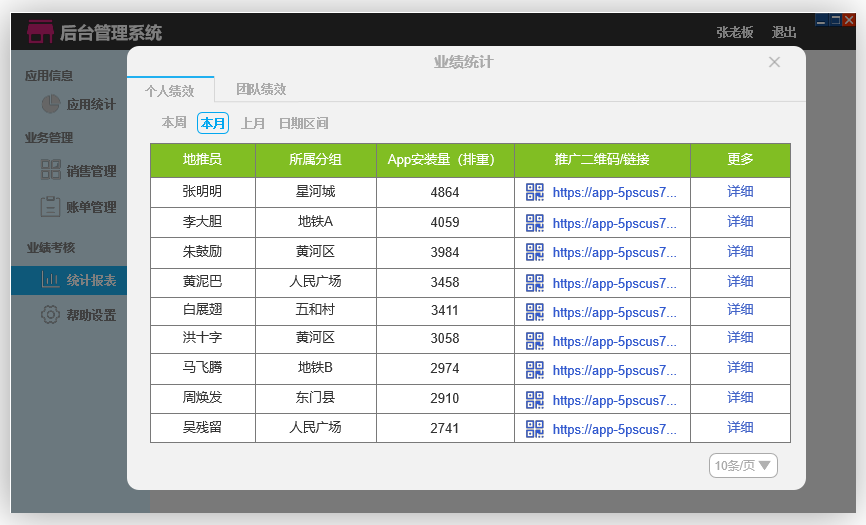This screenshot has width=866, height=525.
Task: Click the 账单管理 clipboard icon
Action: click(50, 206)
